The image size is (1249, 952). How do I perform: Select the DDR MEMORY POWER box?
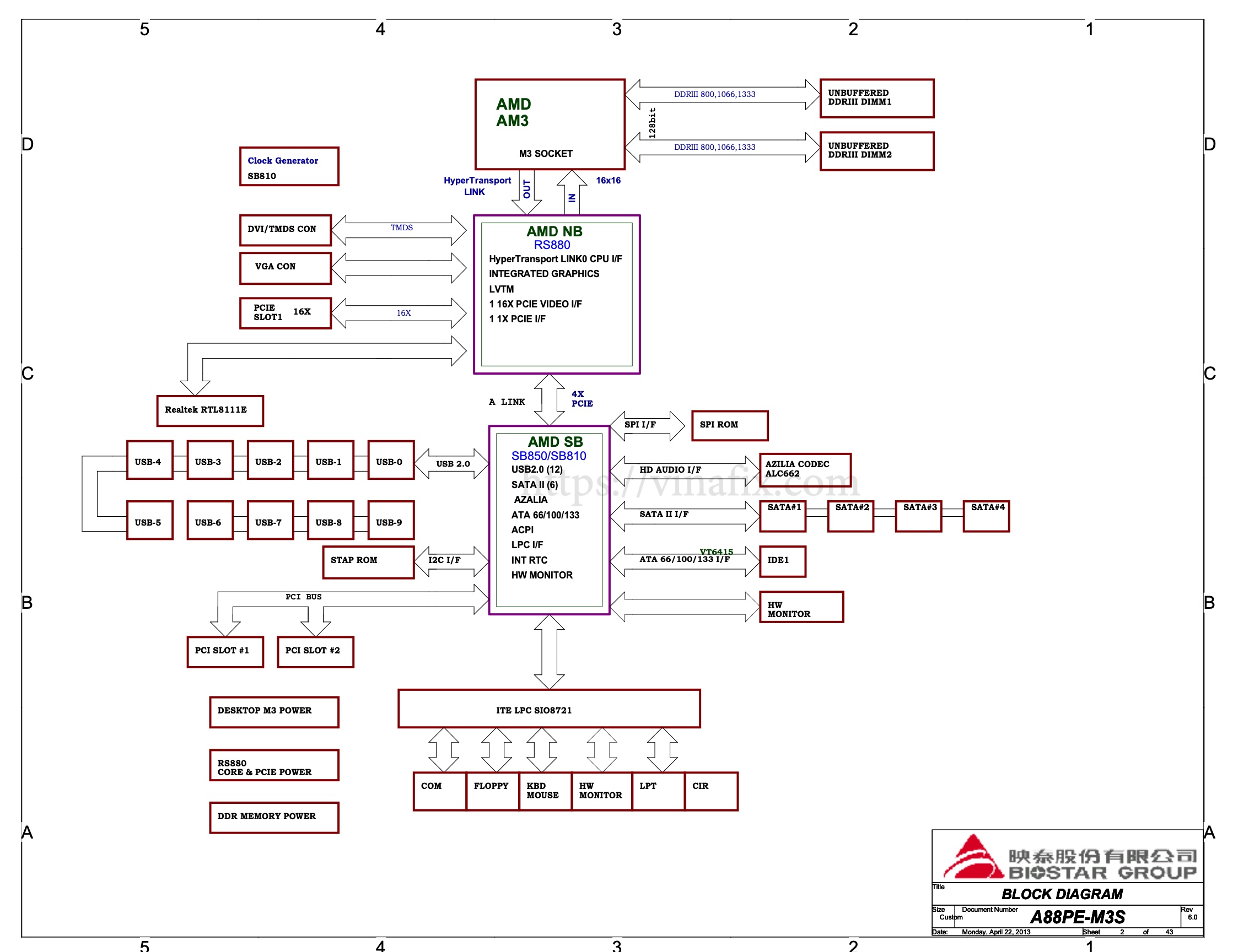point(274,817)
